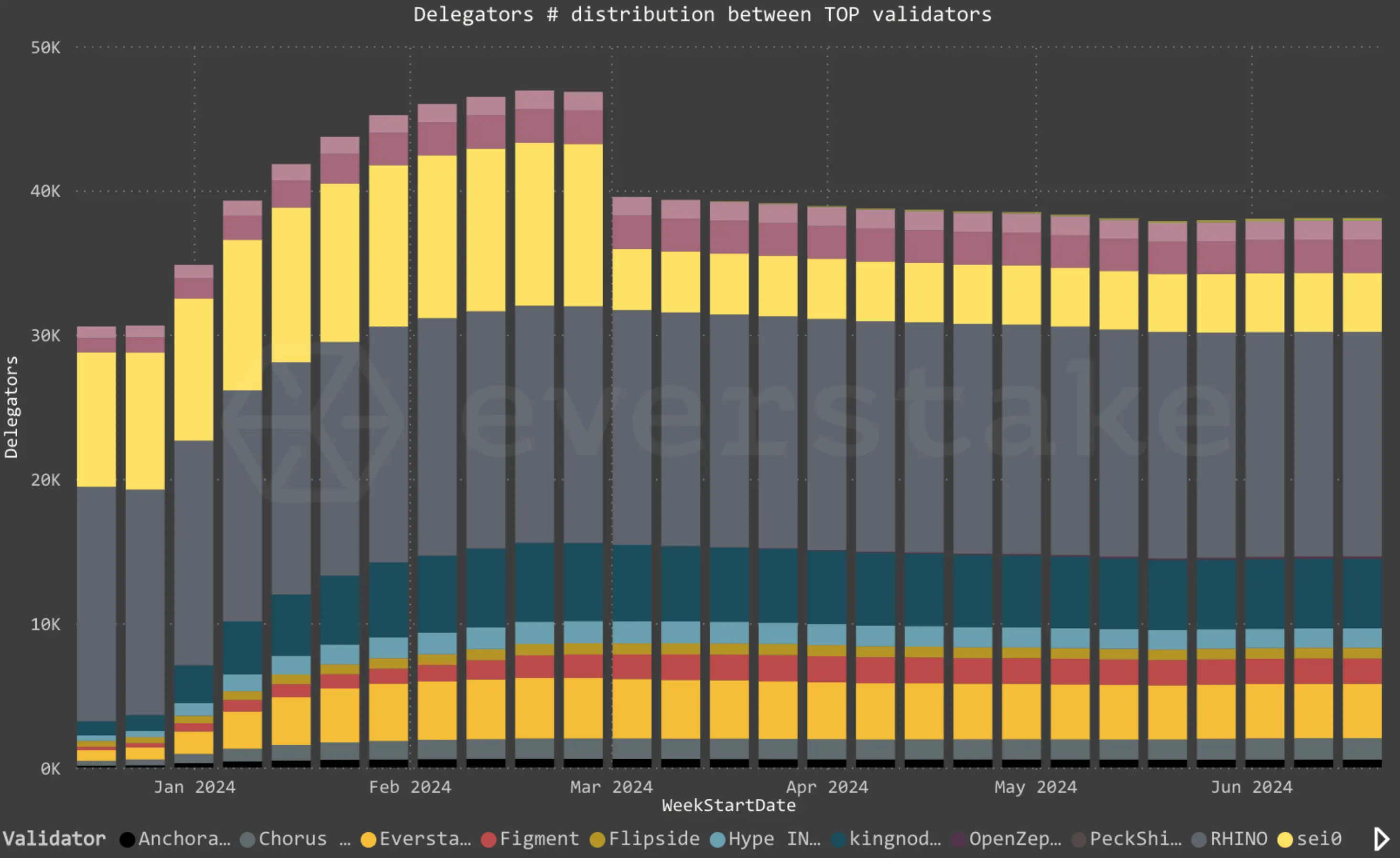The image size is (1400, 858).
Task: Select Figment legend label
Action: pos(539,839)
